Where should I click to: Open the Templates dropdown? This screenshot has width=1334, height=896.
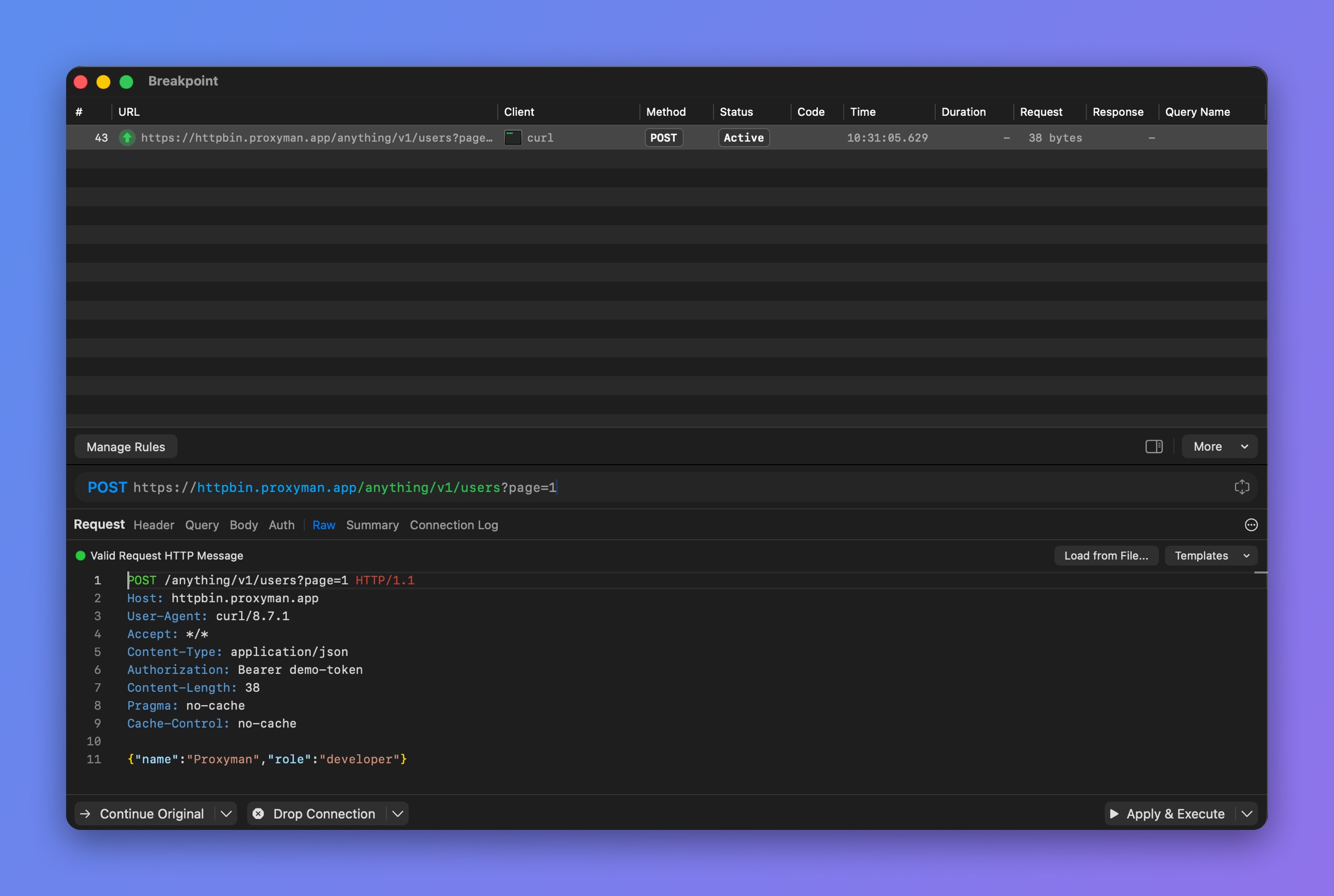click(1211, 555)
